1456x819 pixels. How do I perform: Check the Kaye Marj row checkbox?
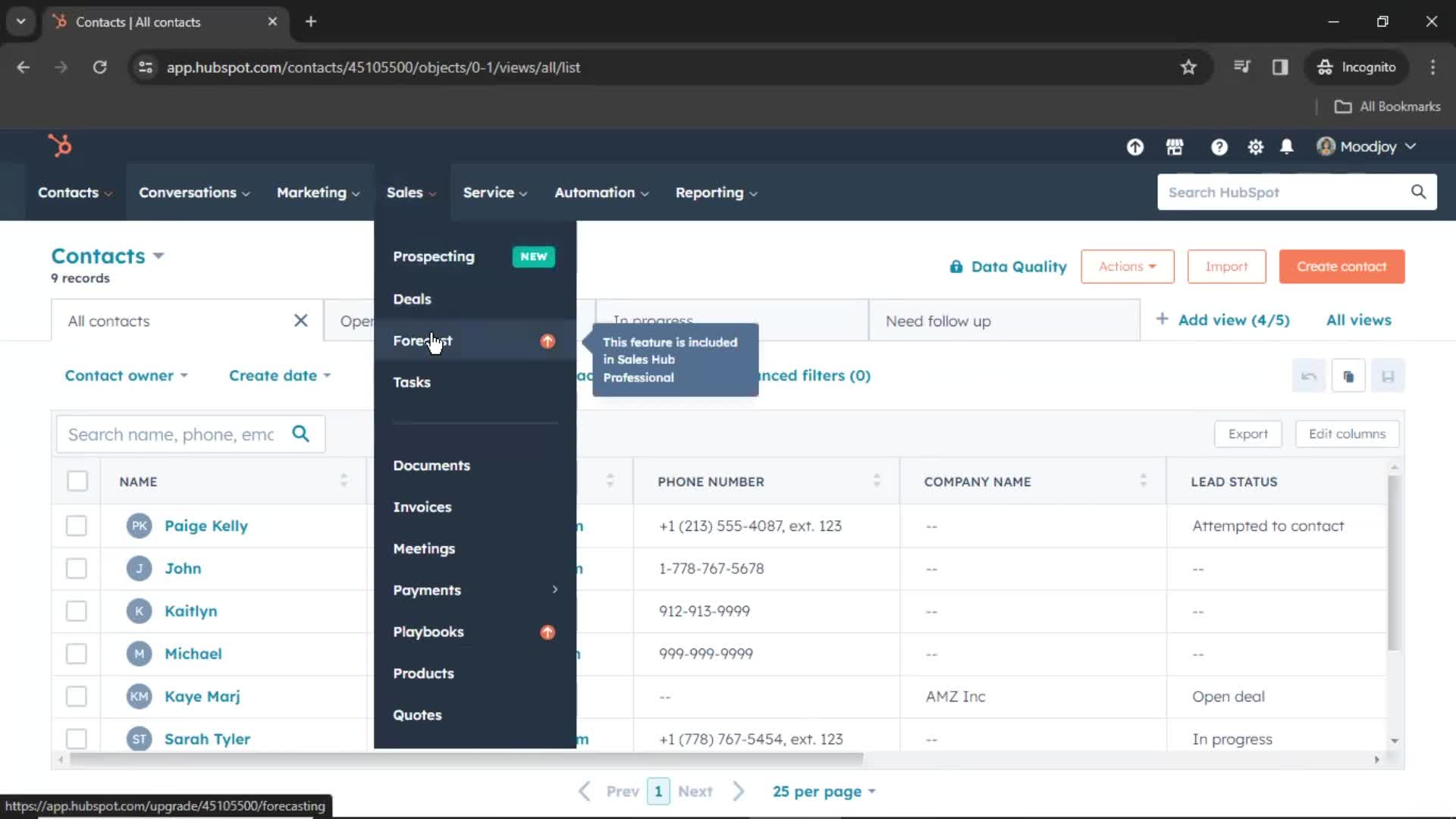coord(77,697)
